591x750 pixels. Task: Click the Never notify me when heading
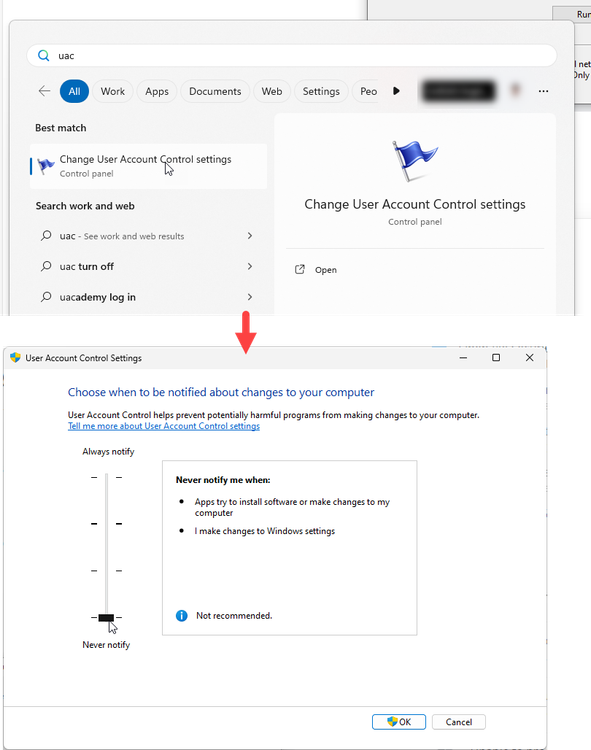(x=223, y=480)
